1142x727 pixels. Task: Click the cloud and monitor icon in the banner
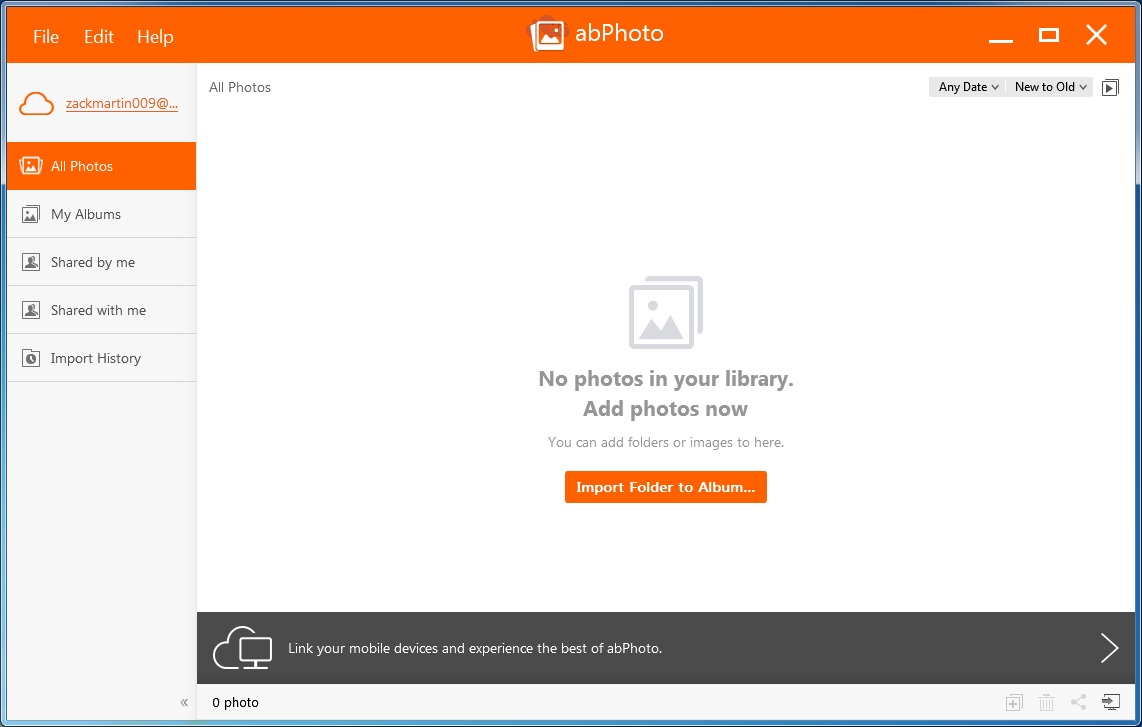point(243,648)
